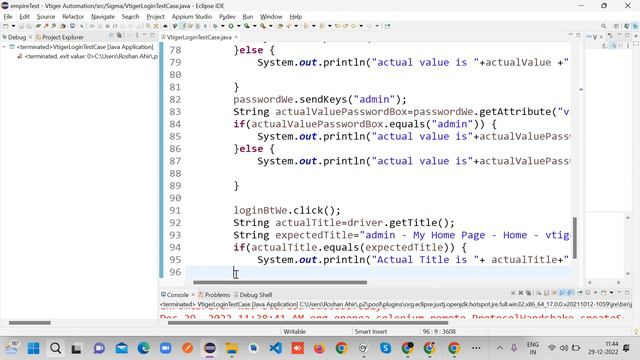Viewport: 640px width, 360px height.
Task: Switch to the Problems tab
Action: [x=214, y=295]
